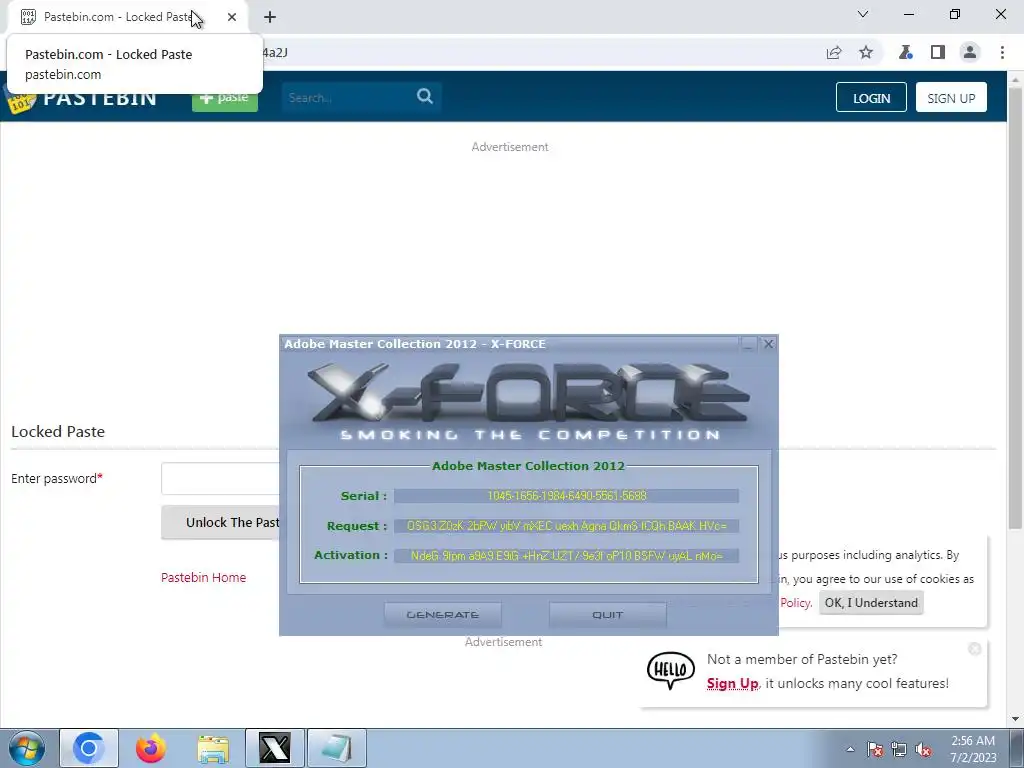Click the page vertical scrollbar thumb
Image resolution: width=1024 pixels, height=768 pixels.
1016,307
